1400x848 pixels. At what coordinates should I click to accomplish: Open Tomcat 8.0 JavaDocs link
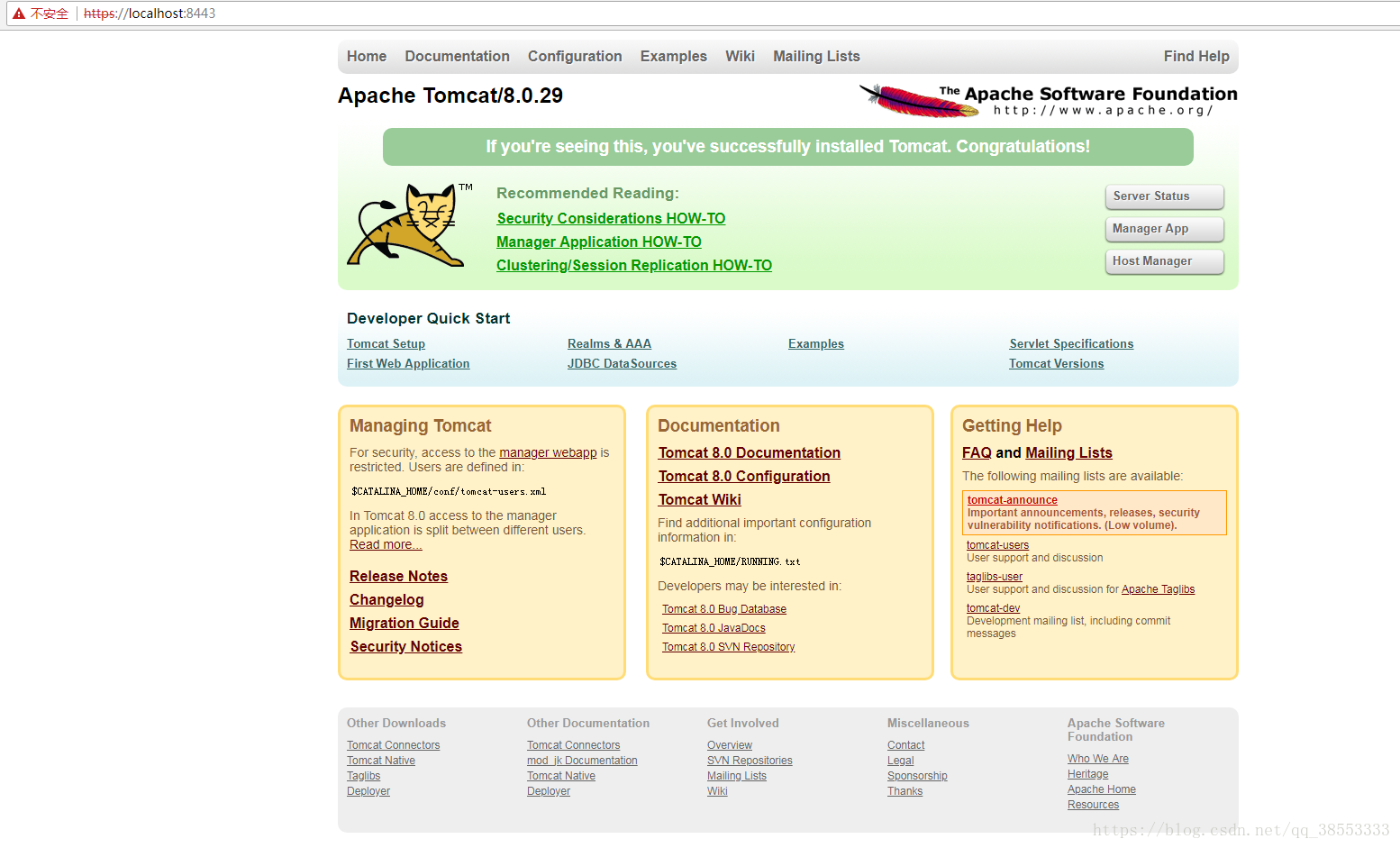tap(714, 628)
